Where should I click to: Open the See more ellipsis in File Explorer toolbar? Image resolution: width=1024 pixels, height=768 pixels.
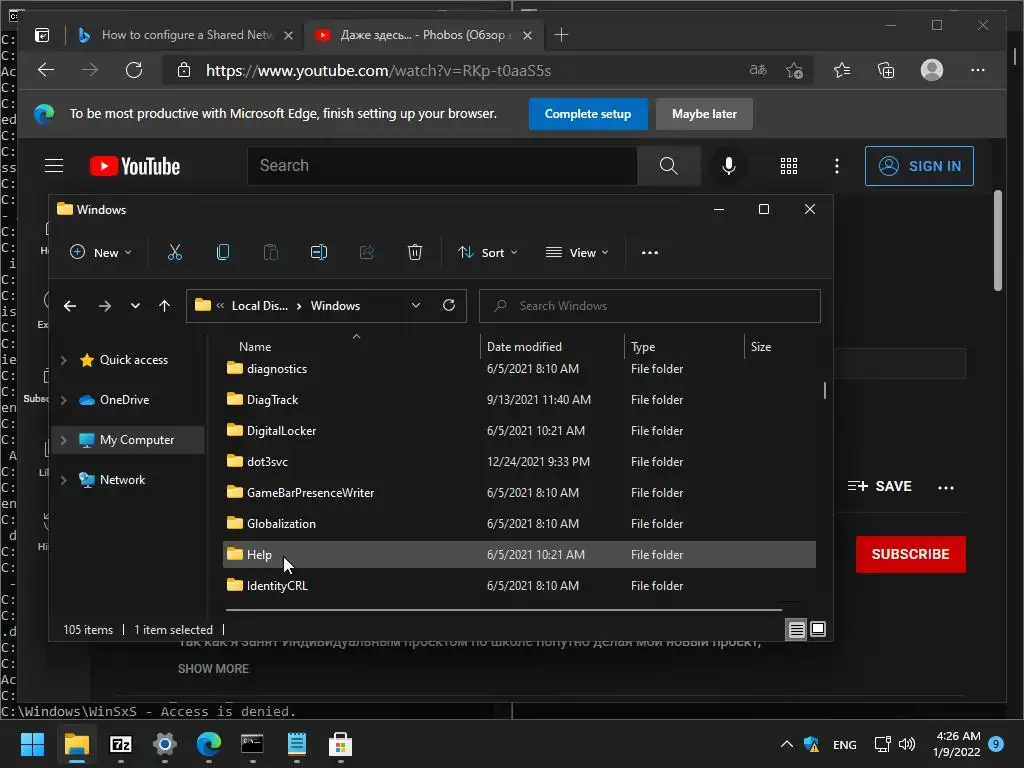650,253
